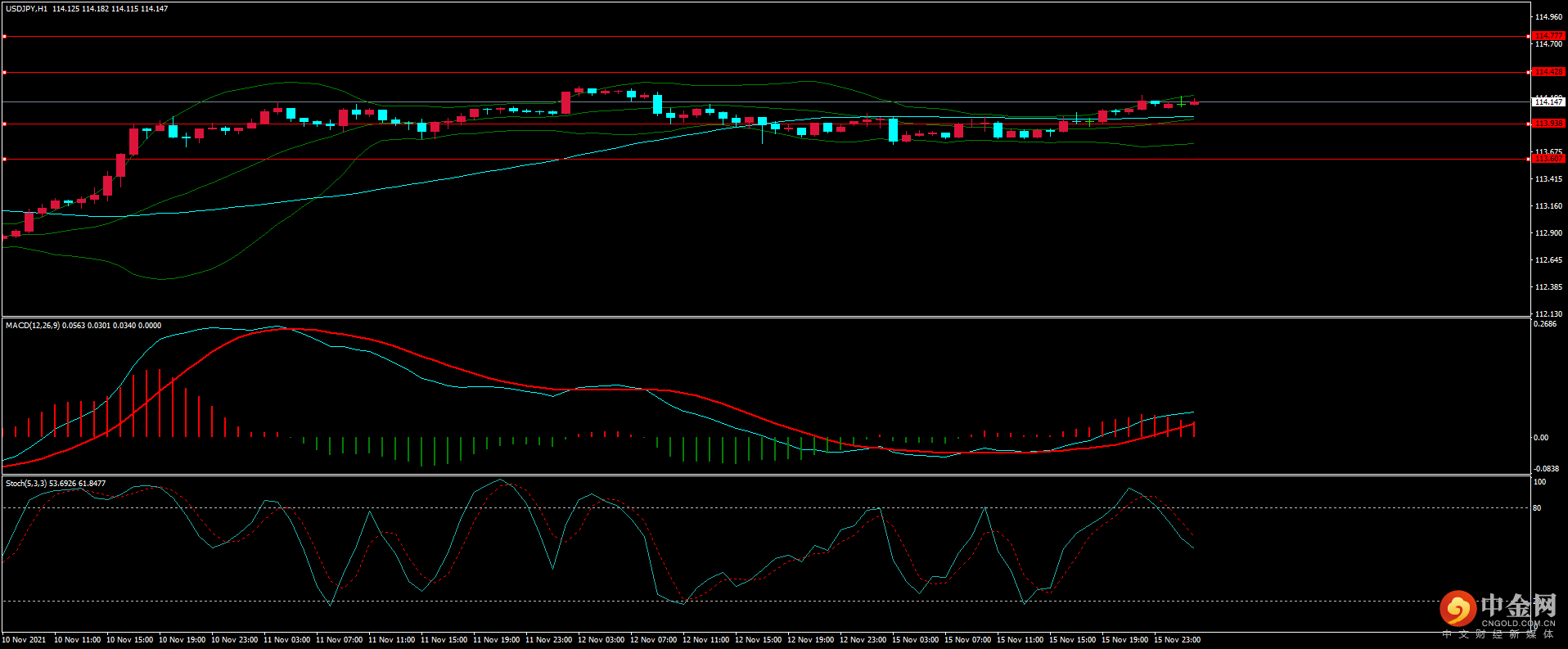Select the Stoch(5,3,3) indicator label
The width and height of the screenshot is (1568, 649).
click(26, 484)
